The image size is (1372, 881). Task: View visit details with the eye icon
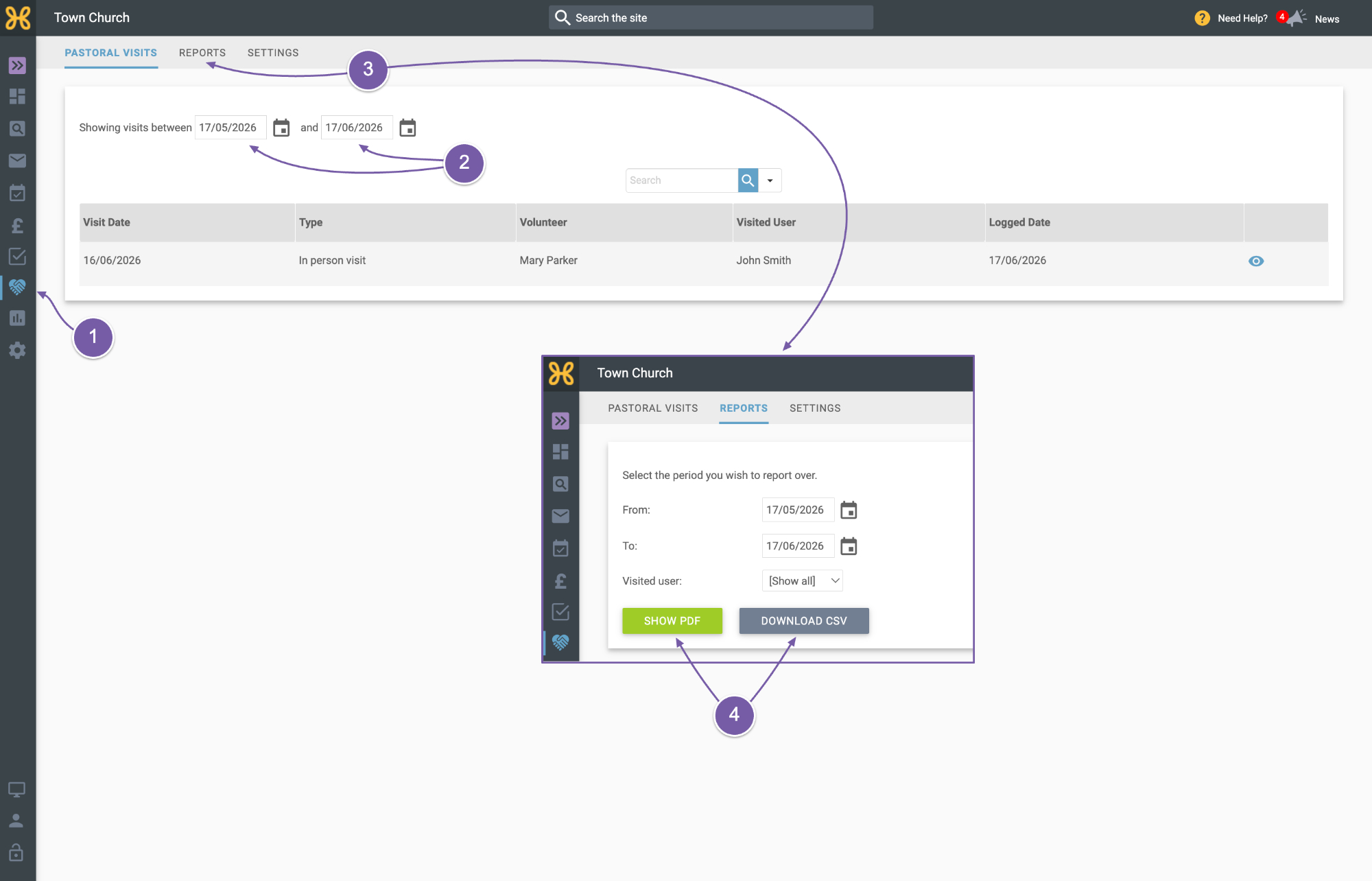(x=1256, y=261)
